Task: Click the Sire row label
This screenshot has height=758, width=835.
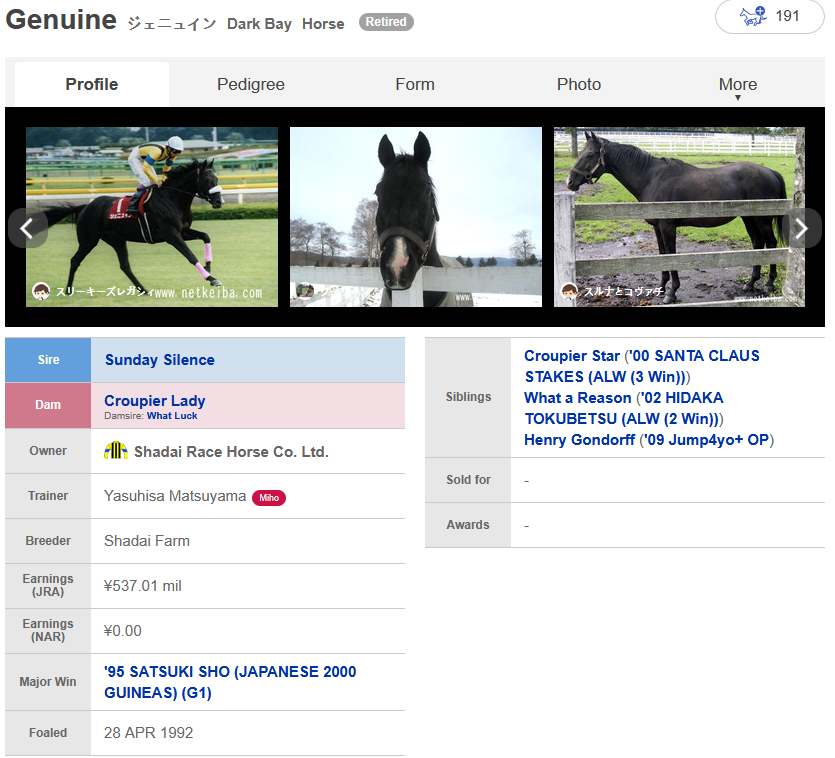Action: pos(48,360)
